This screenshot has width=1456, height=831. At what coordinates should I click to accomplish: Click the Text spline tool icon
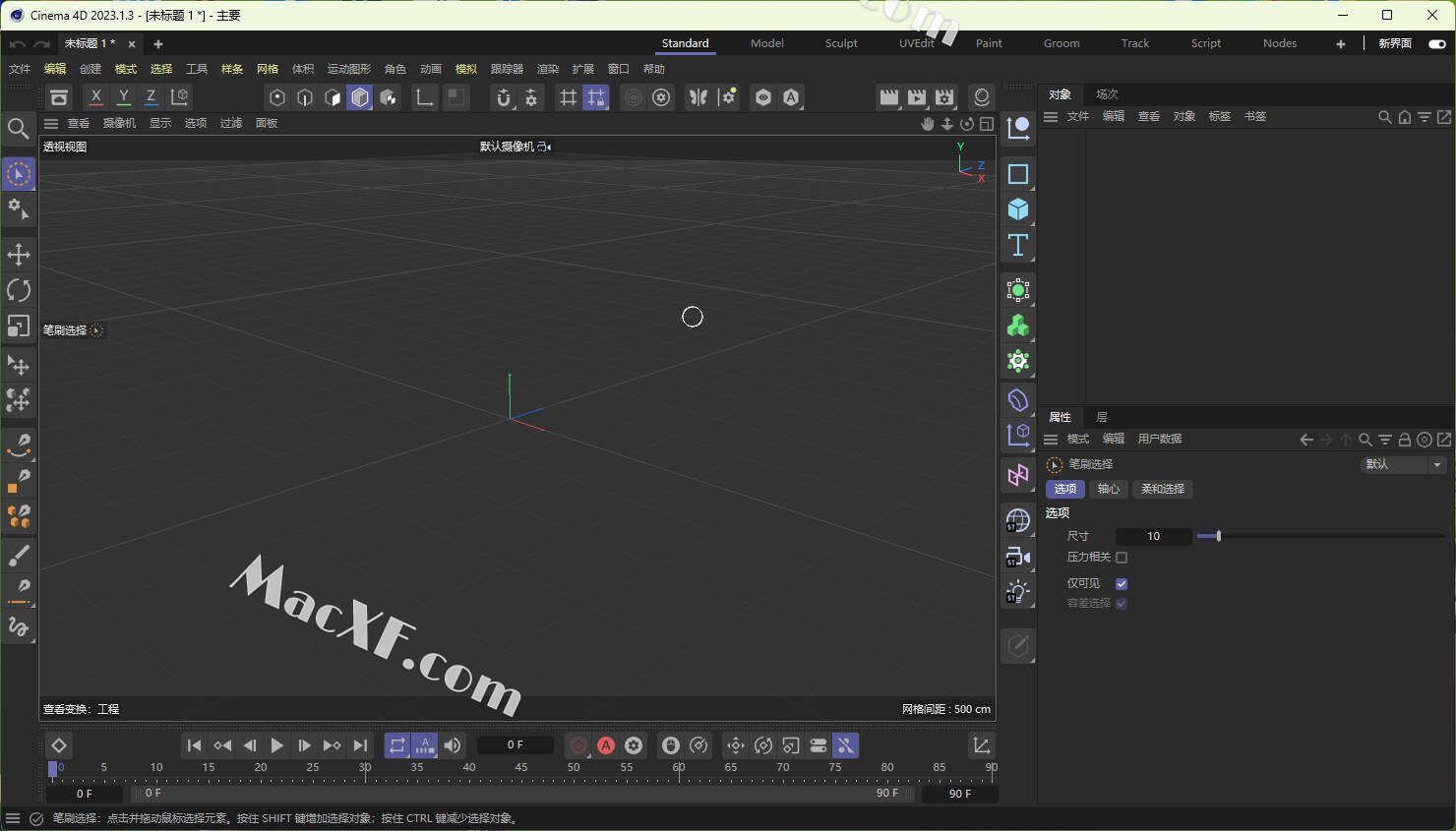1018,245
